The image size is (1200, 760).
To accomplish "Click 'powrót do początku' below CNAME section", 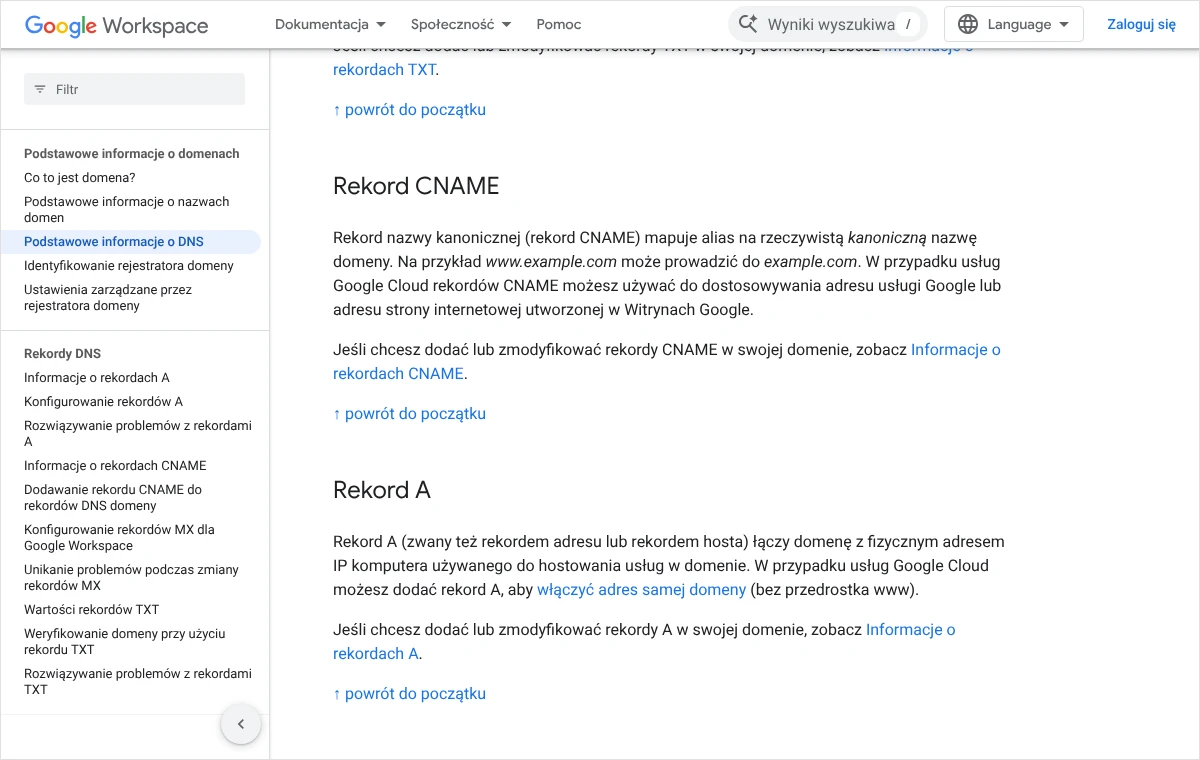I will coord(410,413).
